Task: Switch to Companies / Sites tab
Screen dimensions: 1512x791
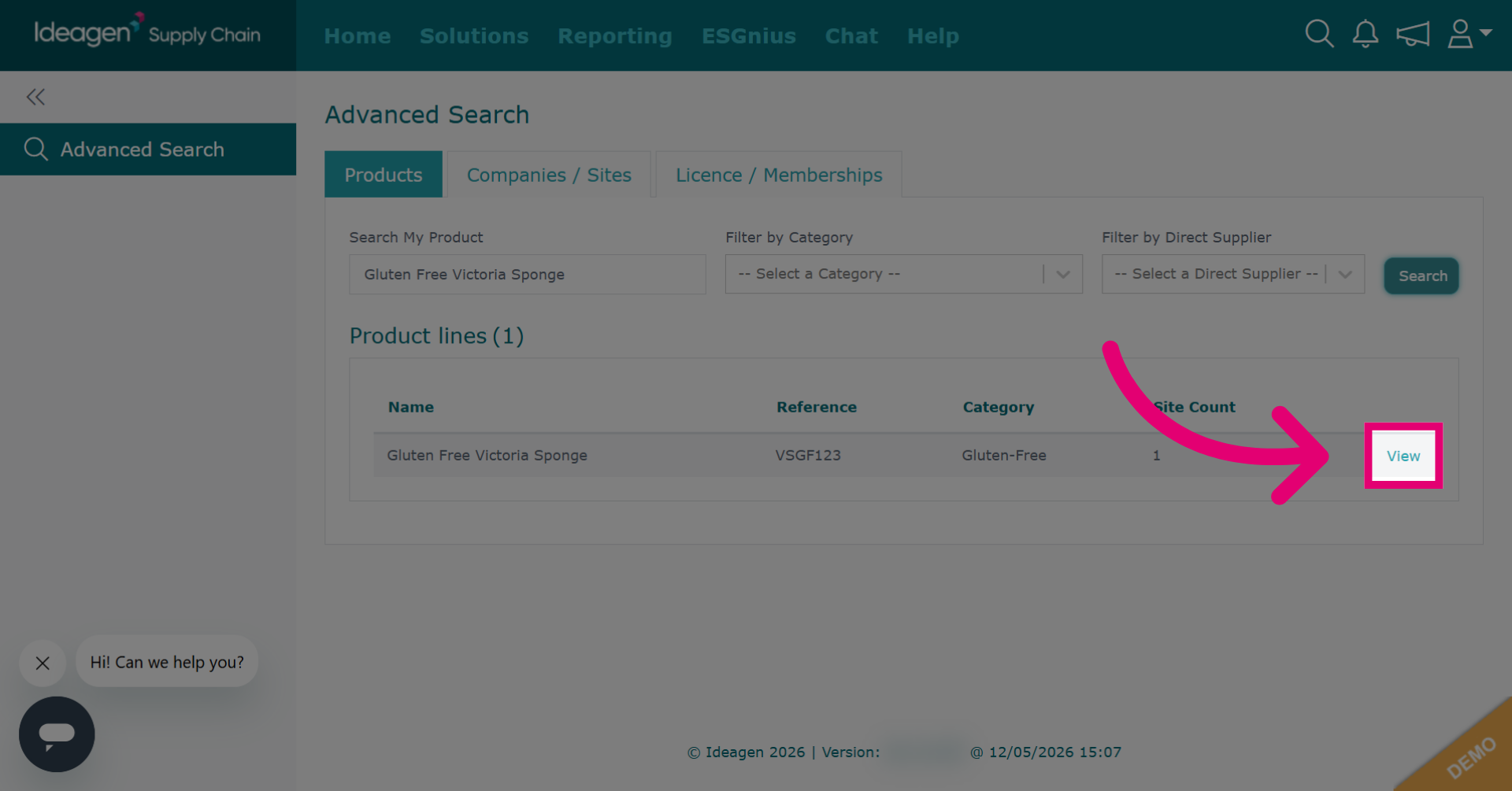Action: (x=549, y=175)
